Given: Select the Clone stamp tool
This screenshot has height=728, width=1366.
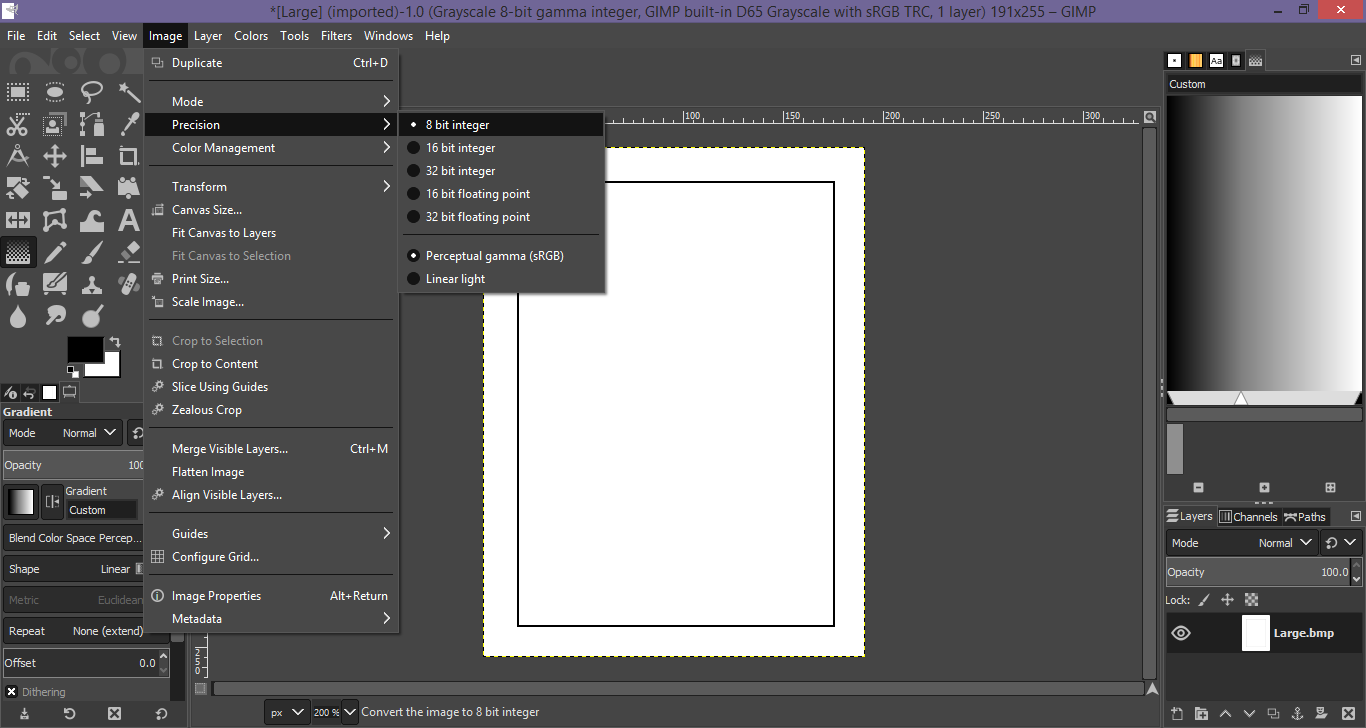Looking at the screenshot, I should [92, 284].
